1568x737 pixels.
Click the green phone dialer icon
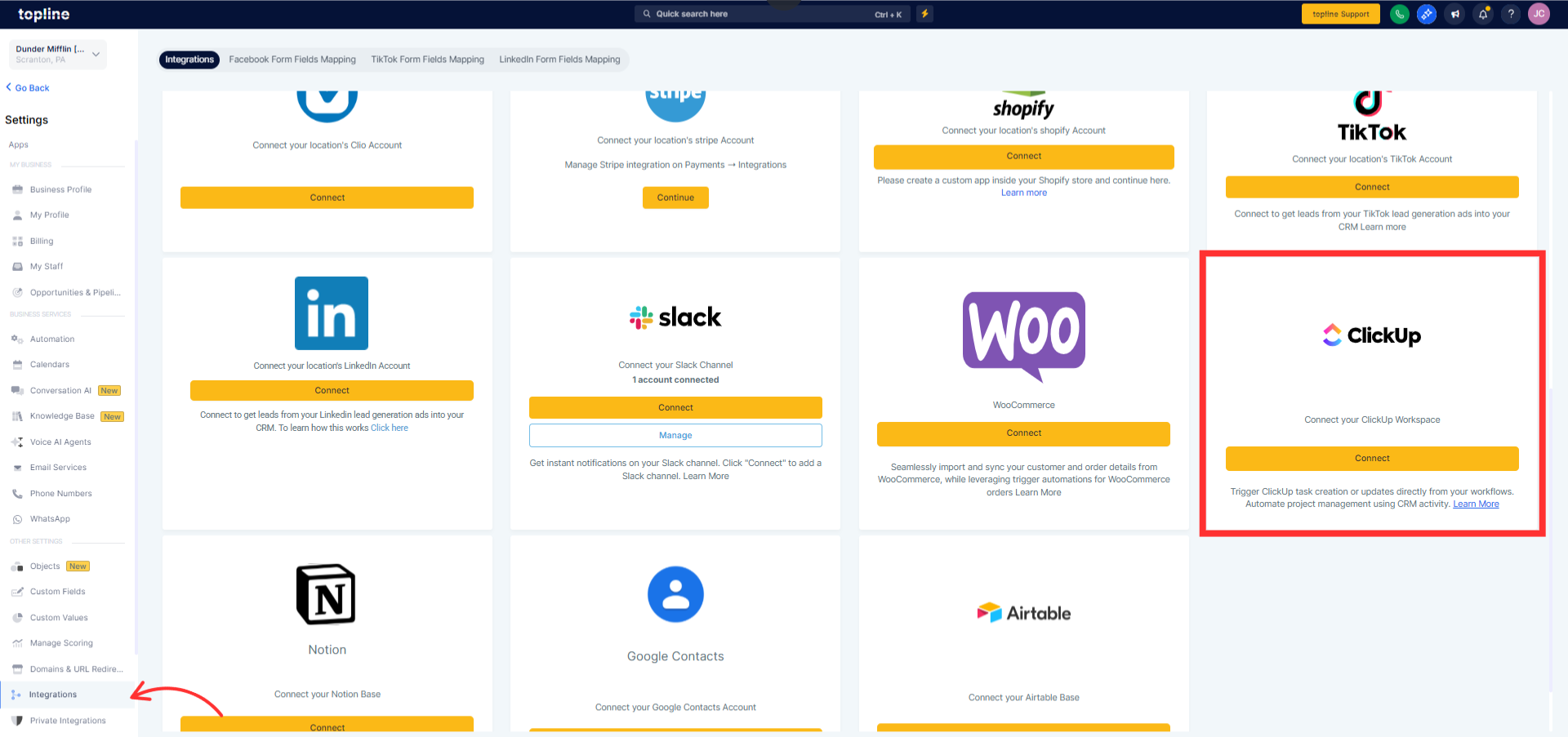click(1400, 14)
